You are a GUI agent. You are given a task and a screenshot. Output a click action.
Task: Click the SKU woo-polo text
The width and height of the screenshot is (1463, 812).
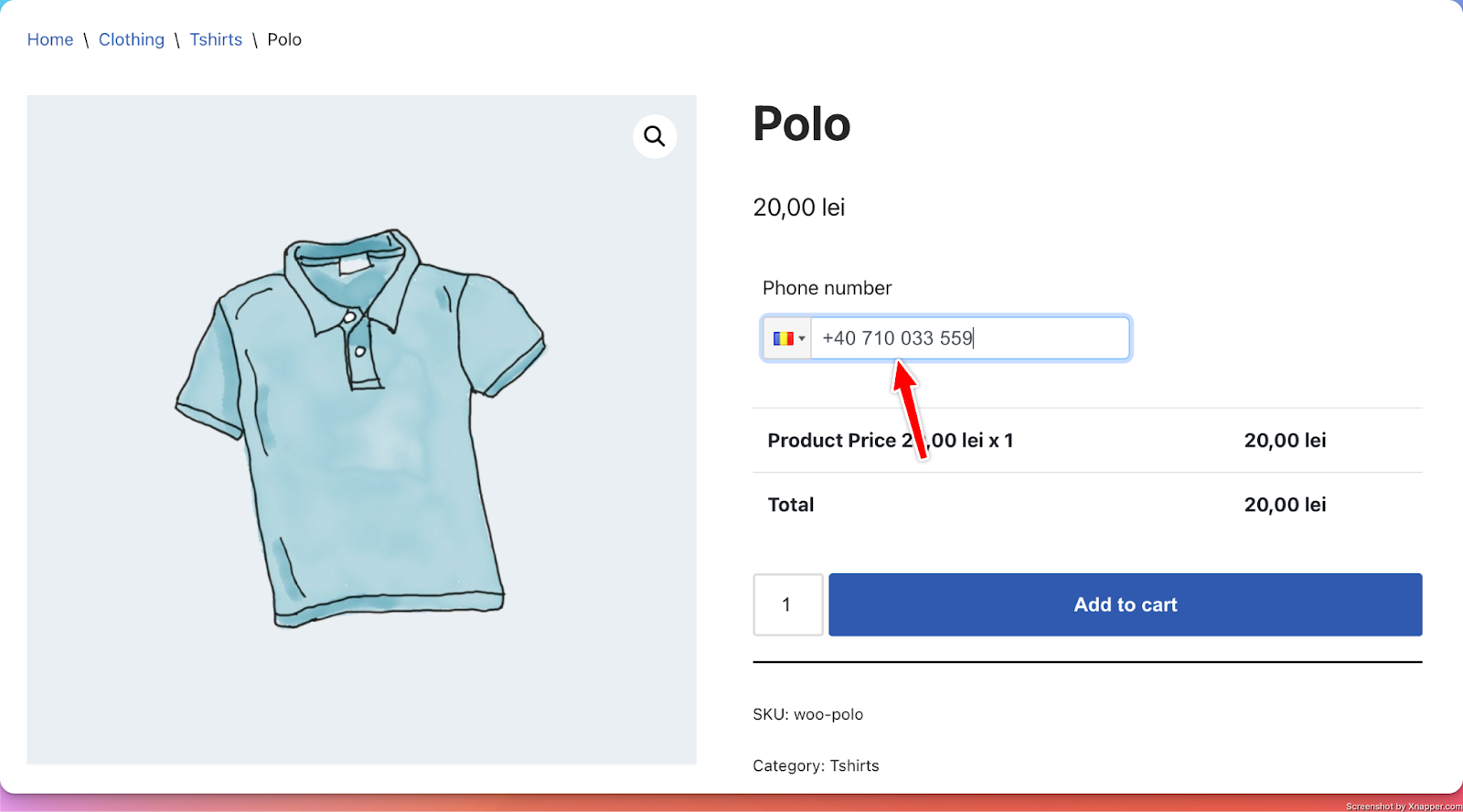click(x=807, y=714)
